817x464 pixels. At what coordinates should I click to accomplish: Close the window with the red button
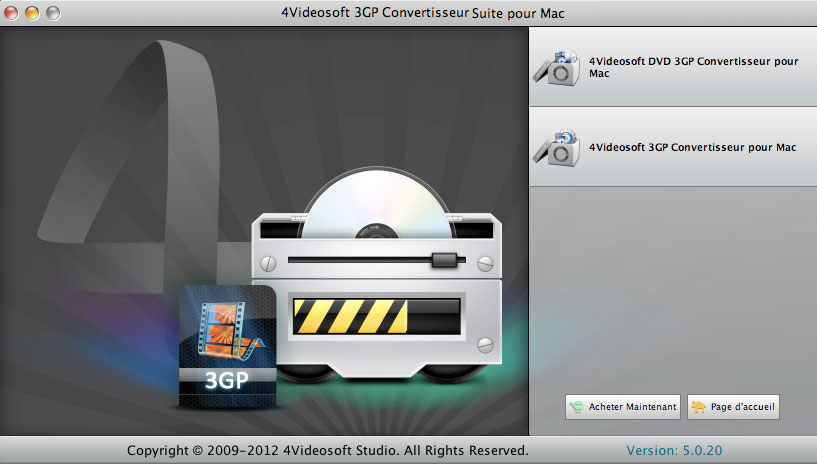[x=13, y=12]
